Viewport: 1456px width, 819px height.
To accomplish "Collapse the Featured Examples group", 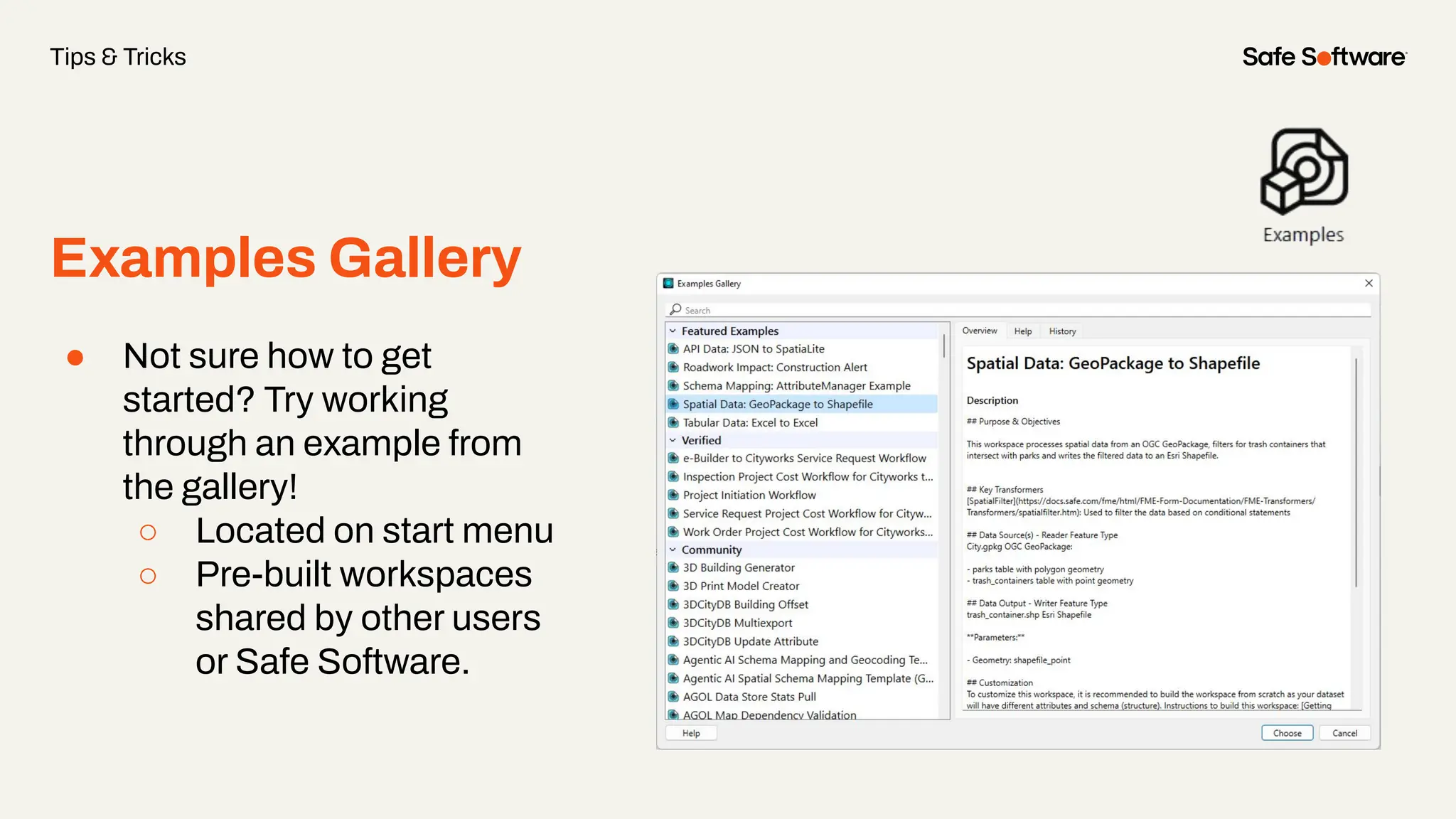I will click(673, 331).
